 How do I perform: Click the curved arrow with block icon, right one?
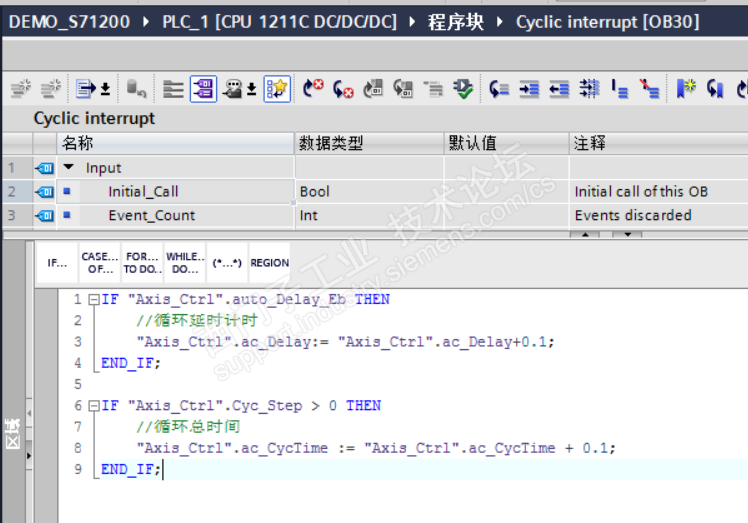[x=403, y=89]
